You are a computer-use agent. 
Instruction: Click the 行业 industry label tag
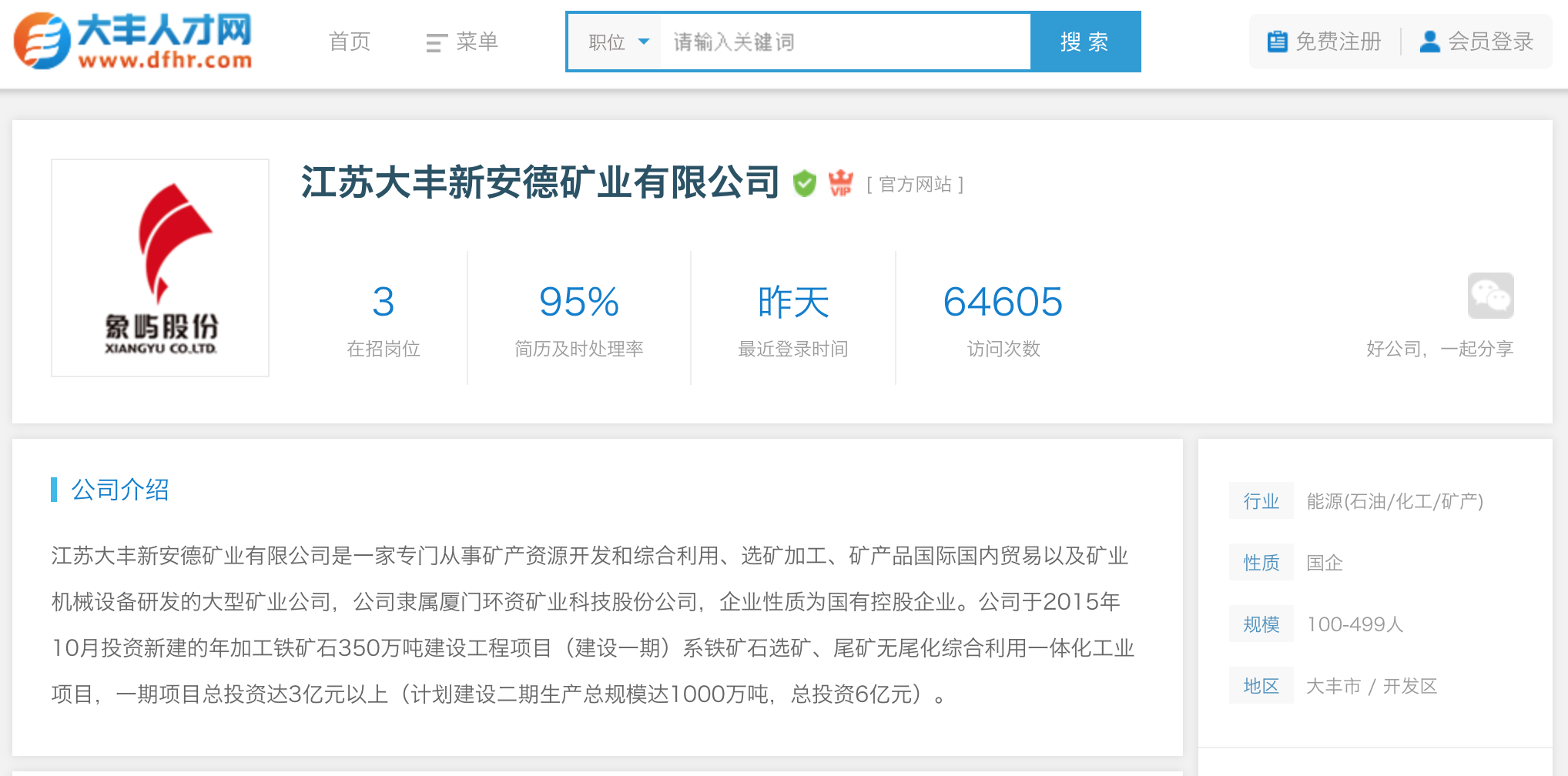(x=1261, y=501)
